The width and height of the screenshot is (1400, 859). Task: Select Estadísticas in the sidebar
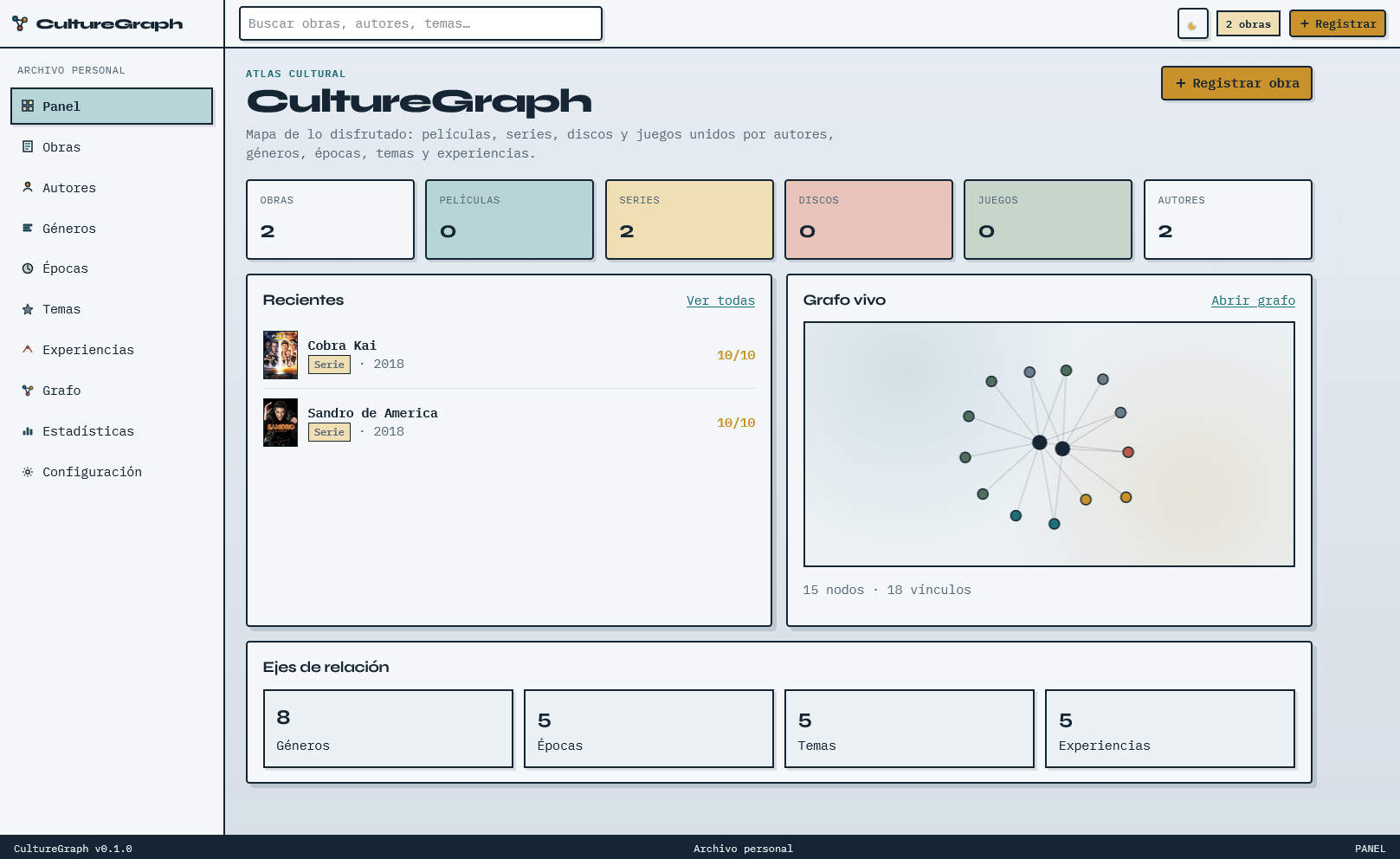click(x=112, y=431)
